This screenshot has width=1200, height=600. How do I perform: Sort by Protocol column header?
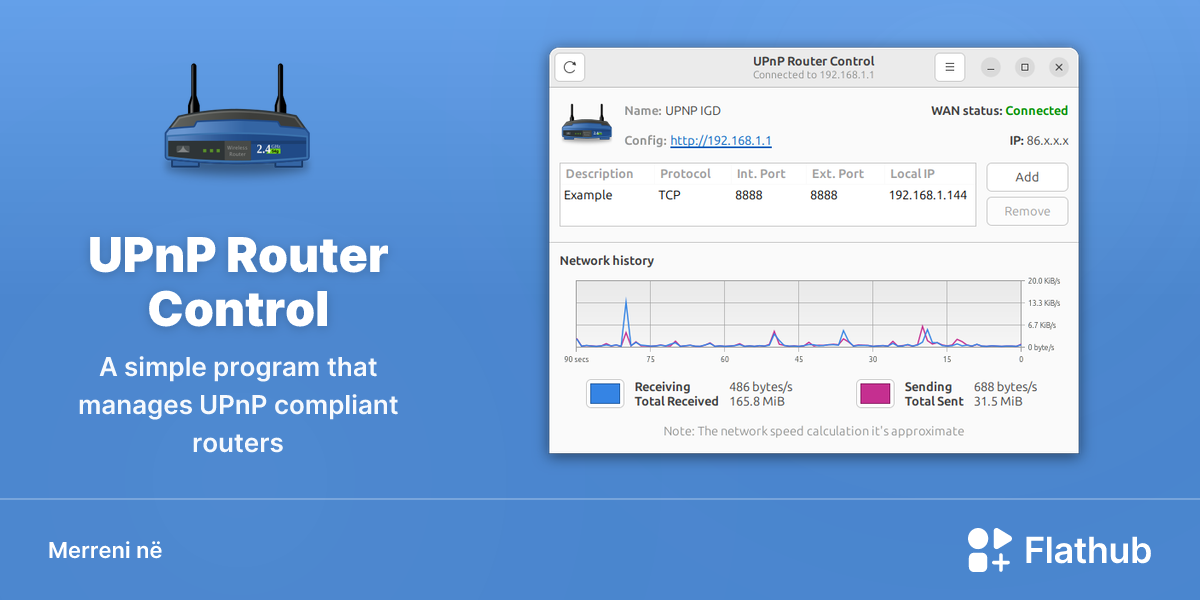coord(685,174)
